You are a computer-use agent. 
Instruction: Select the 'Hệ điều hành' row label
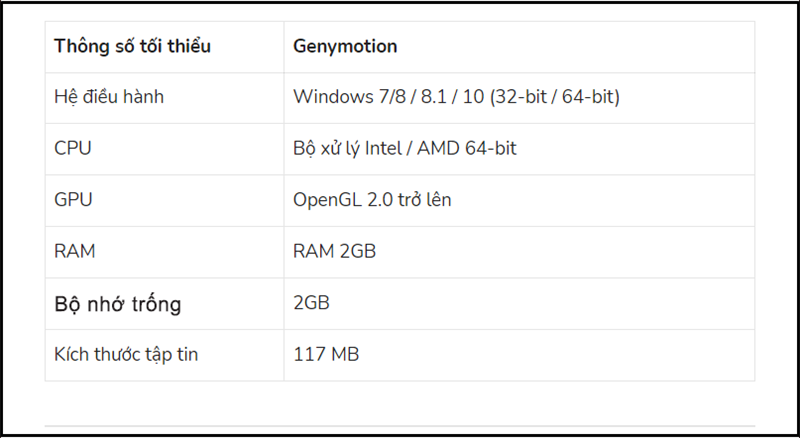[x=109, y=98]
